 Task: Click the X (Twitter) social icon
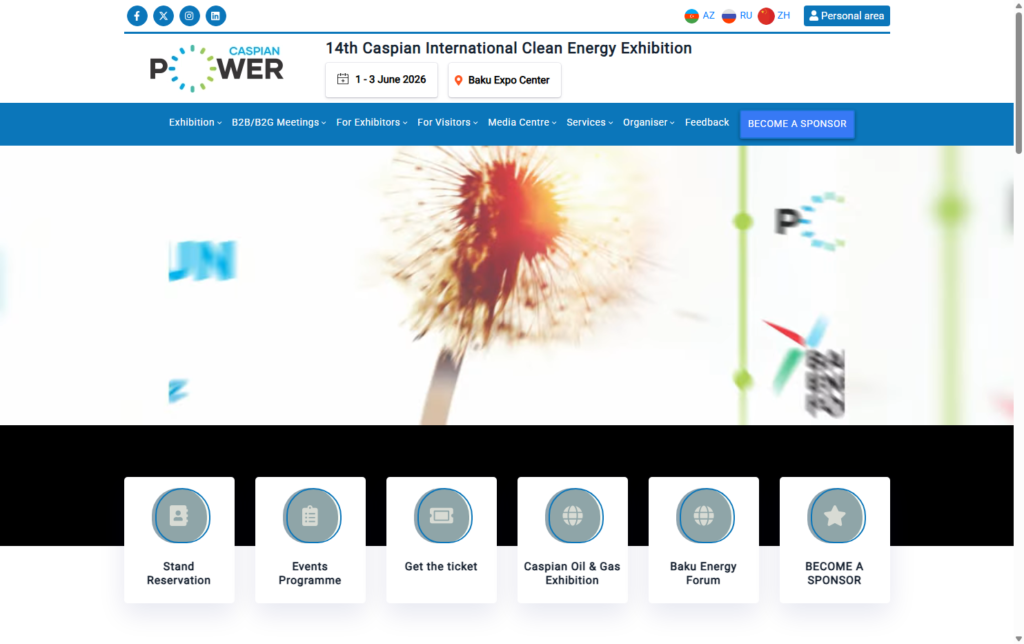point(163,15)
